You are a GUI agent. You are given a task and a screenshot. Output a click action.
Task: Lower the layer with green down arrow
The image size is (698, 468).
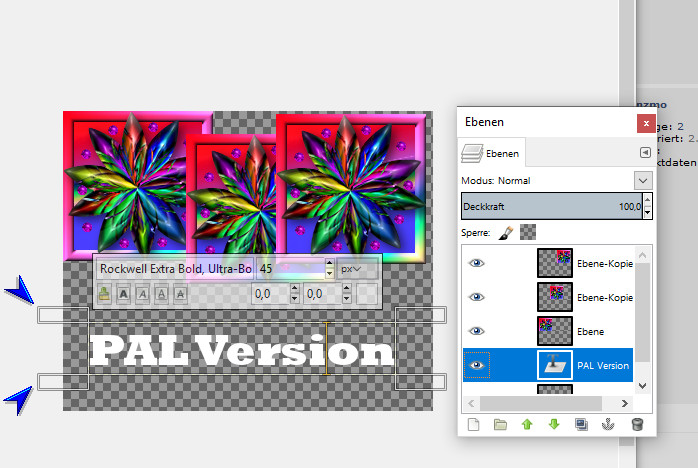[x=554, y=424]
